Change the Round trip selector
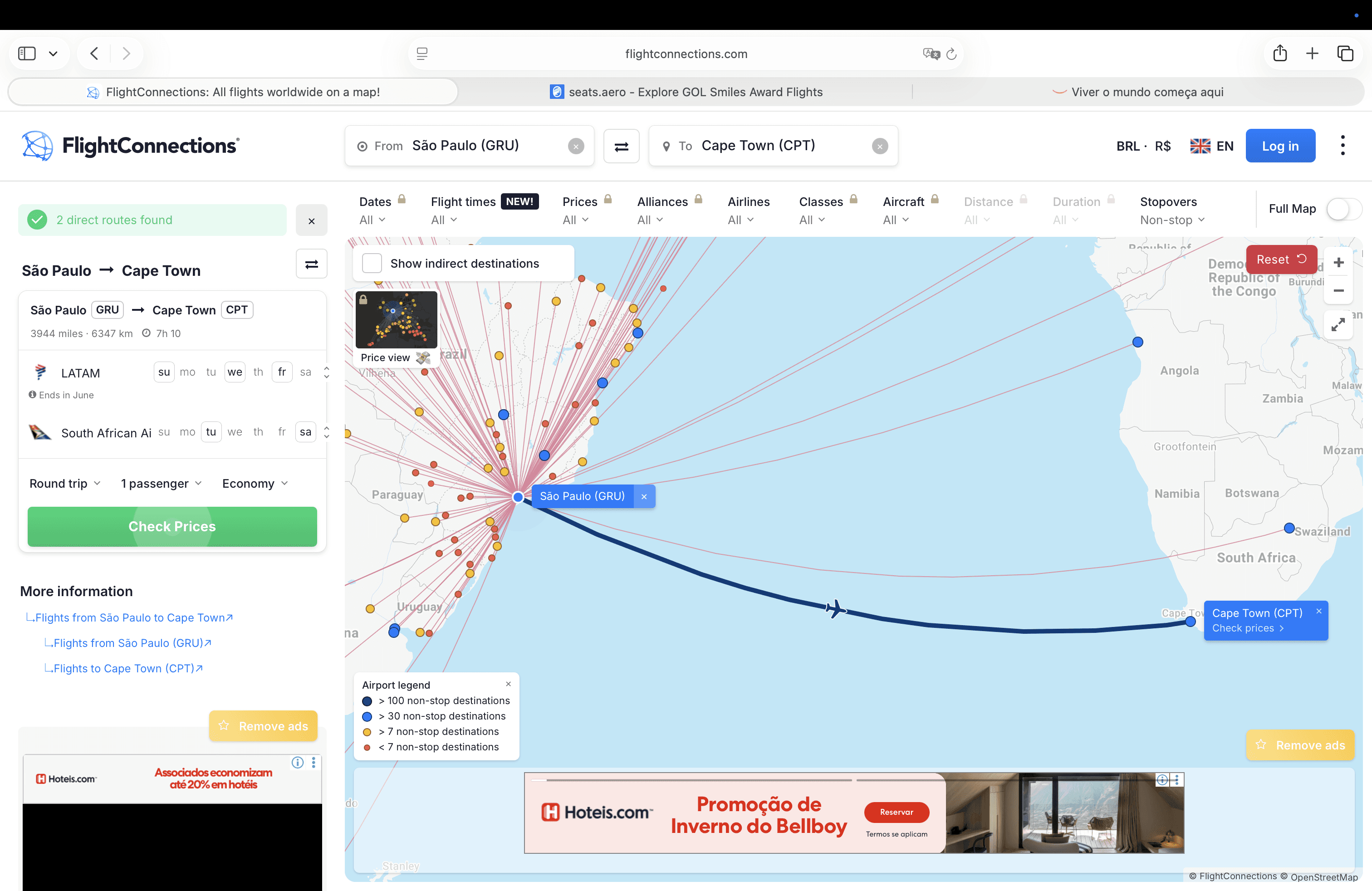Image resolution: width=1372 pixels, height=891 pixels. tap(65, 484)
